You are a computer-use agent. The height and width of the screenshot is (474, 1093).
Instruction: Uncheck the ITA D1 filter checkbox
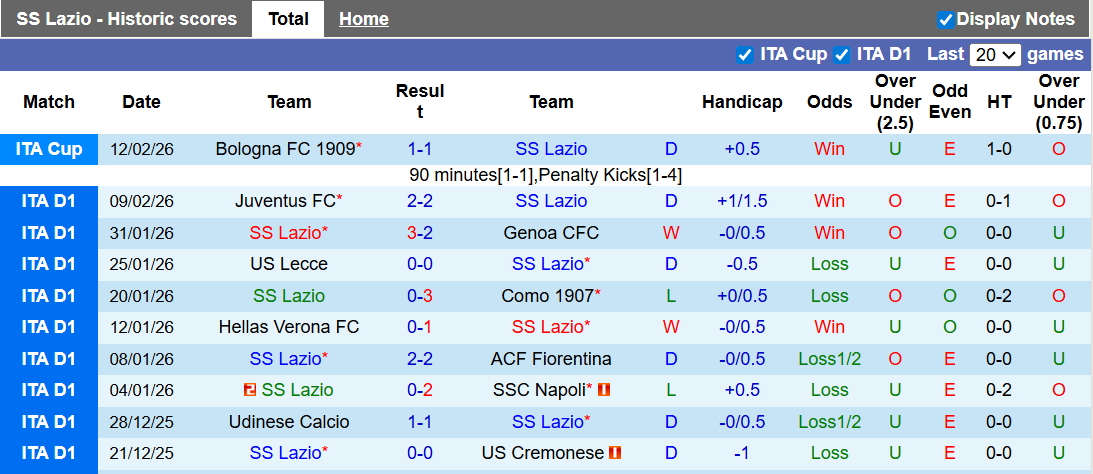click(x=842, y=54)
